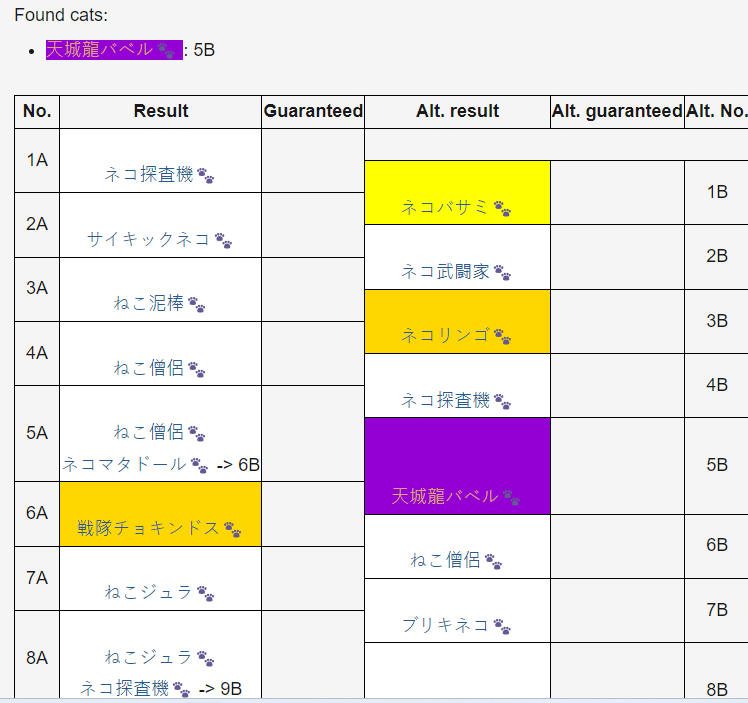Click the '1A' row number cell
This screenshot has width=748, height=703.
[x=37, y=161]
